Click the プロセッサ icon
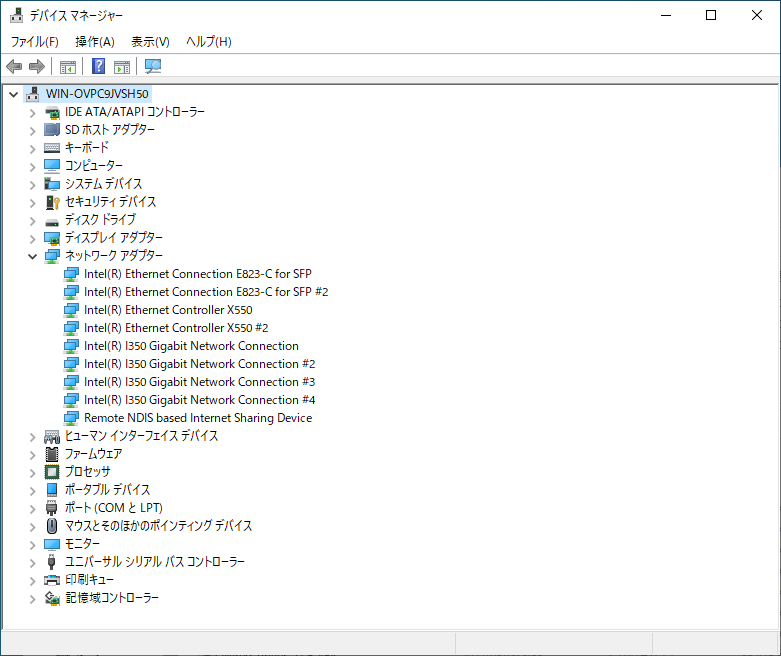781x656 pixels. click(52, 472)
